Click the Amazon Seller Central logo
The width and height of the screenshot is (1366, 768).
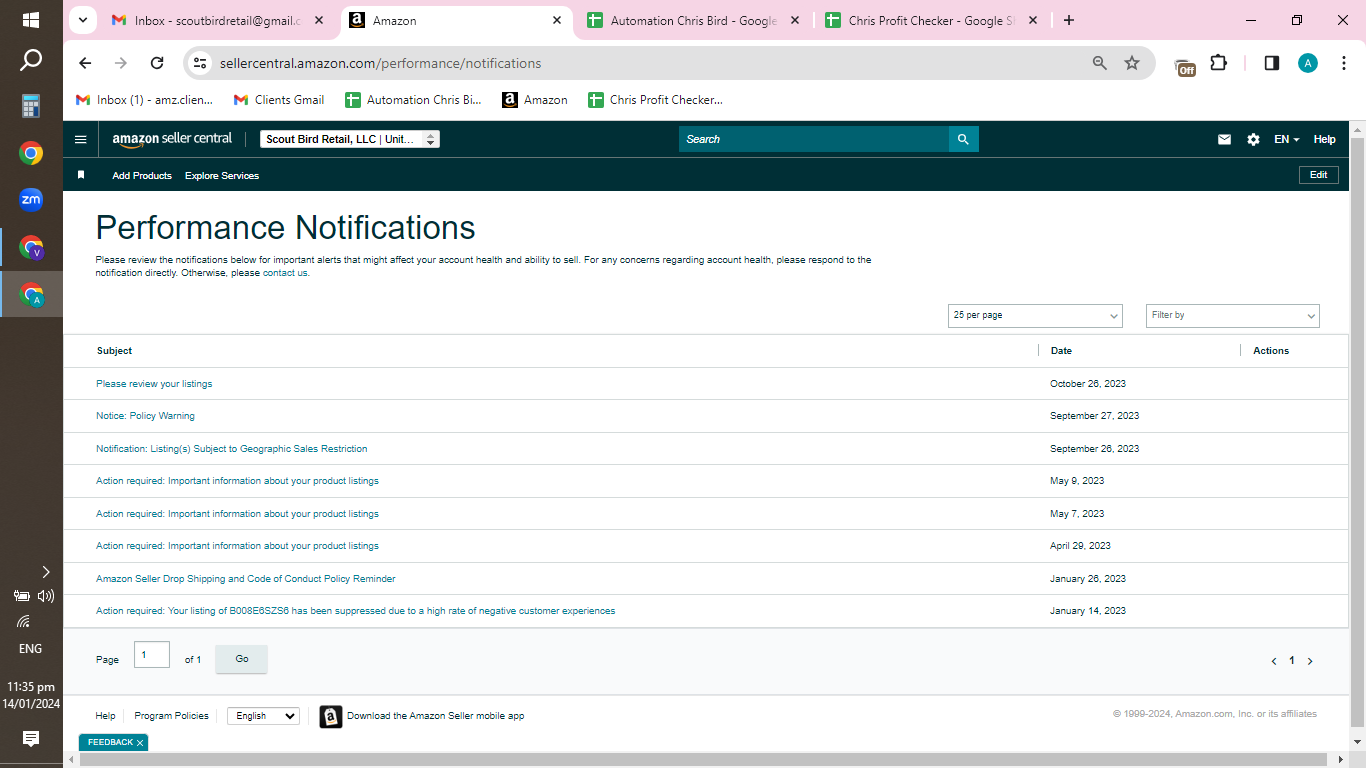click(172, 139)
